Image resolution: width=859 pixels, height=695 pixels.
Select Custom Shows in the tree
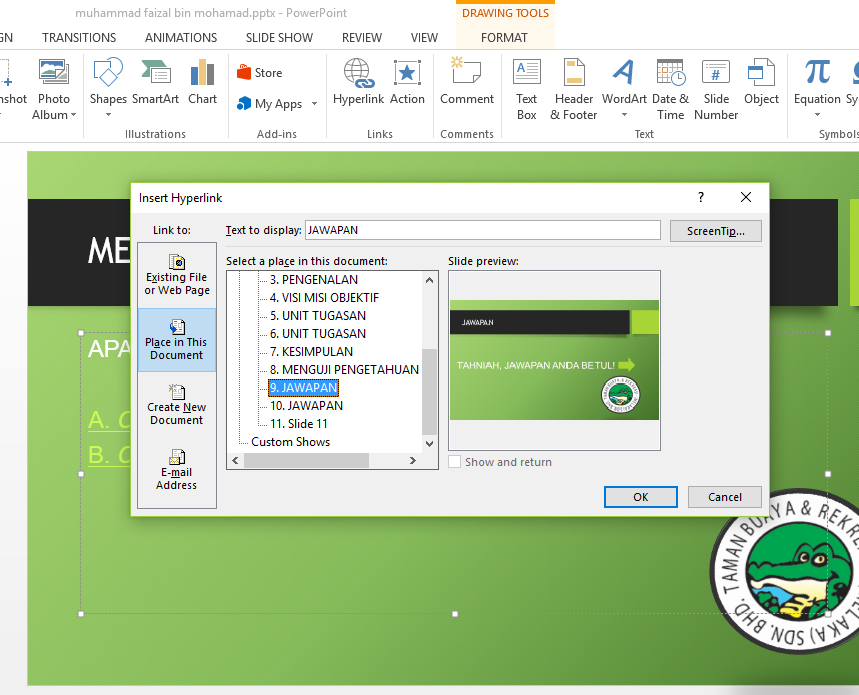[x=290, y=442]
